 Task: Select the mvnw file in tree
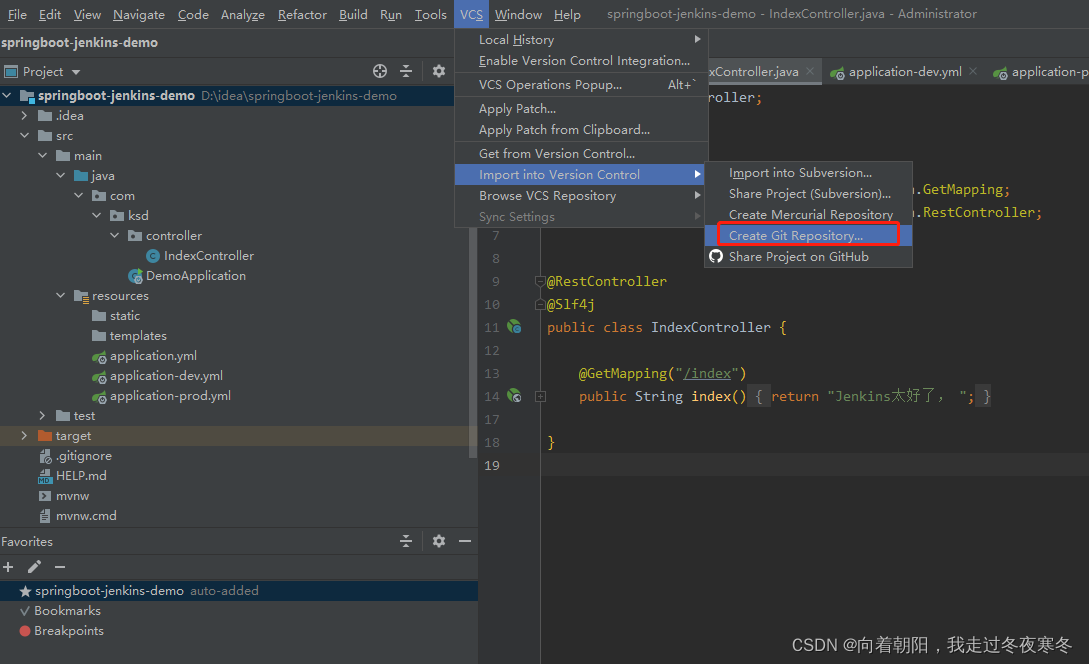pos(72,496)
